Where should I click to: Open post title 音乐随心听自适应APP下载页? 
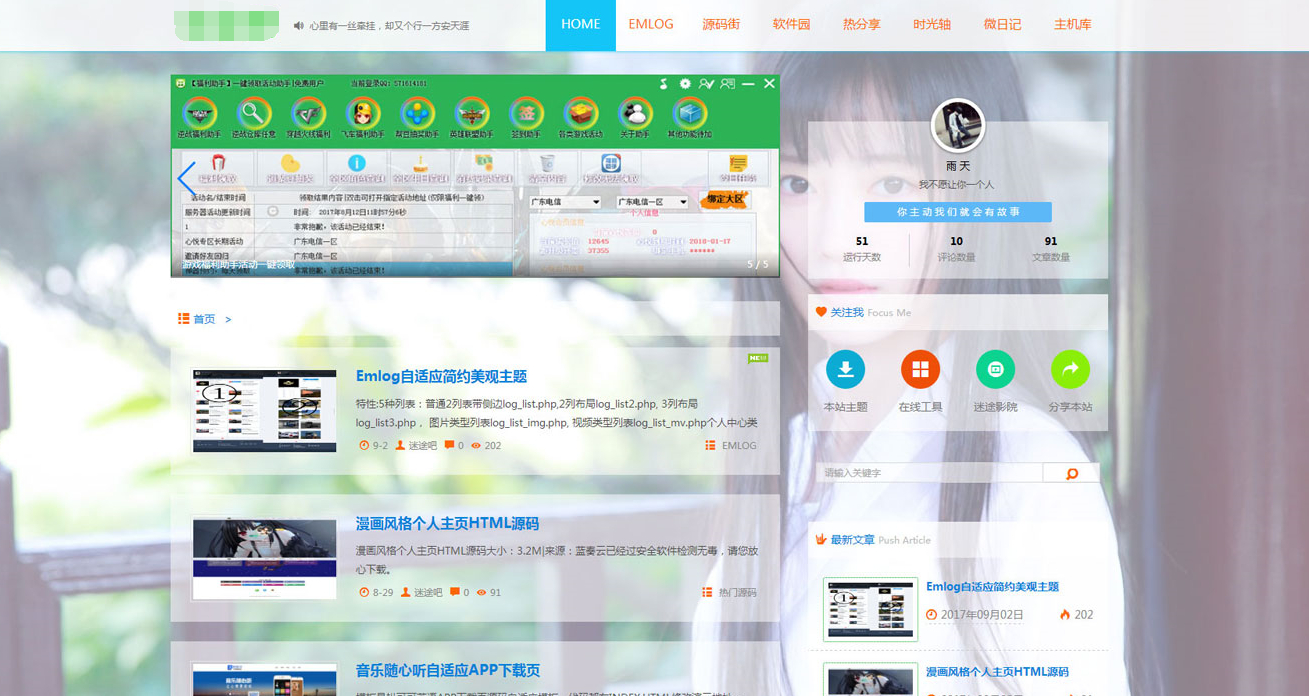pyautogui.click(x=448, y=670)
